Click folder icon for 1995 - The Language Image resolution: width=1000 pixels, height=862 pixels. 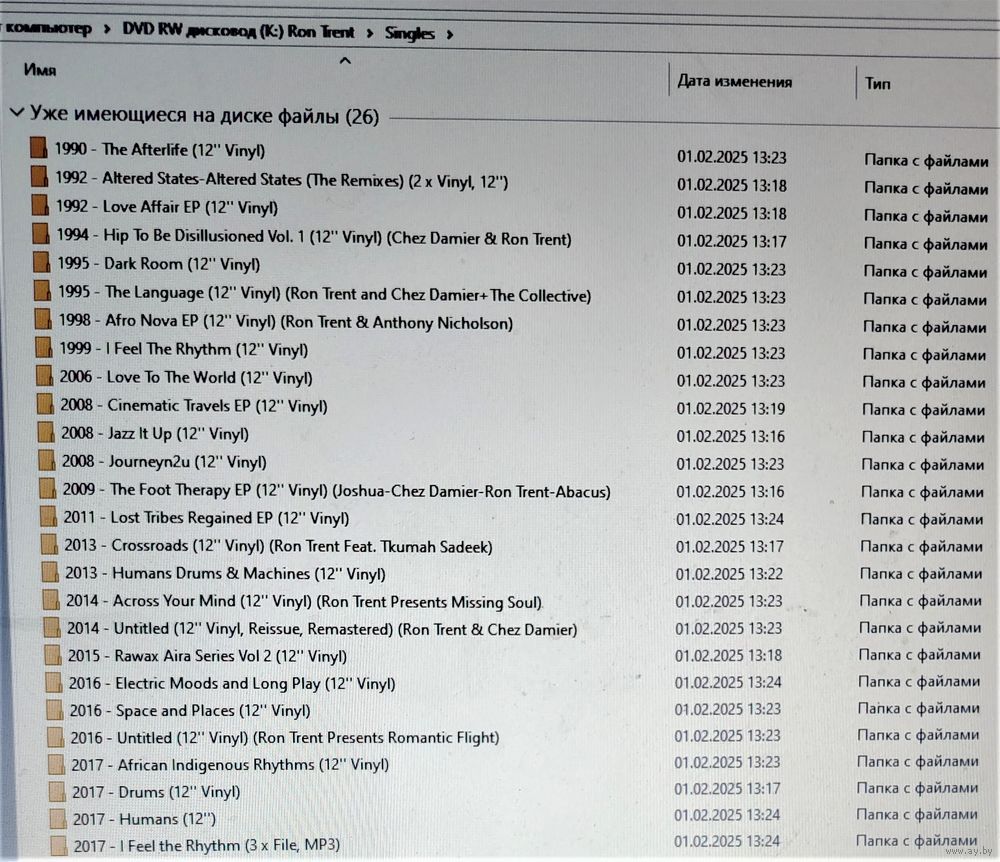(x=41, y=290)
